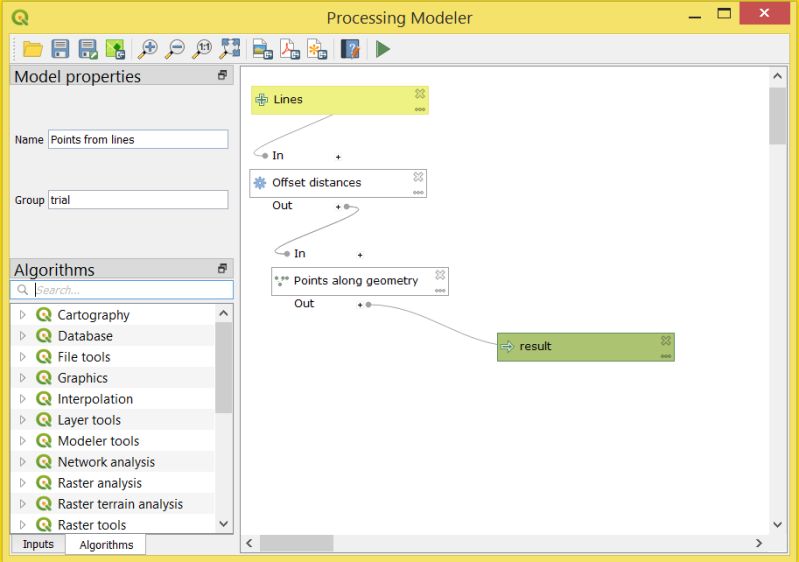Zoom in on the model canvas
The height and width of the screenshot is (562, 799).
(x=148, y=49)
